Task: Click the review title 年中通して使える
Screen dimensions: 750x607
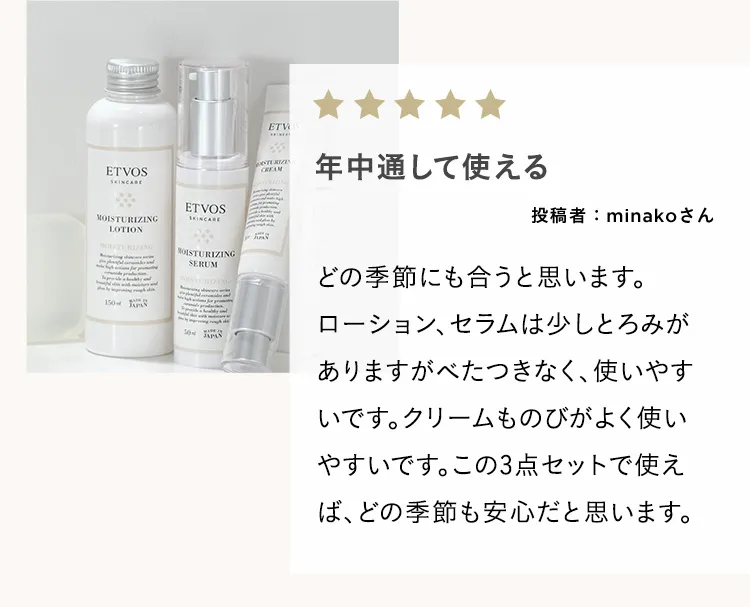Action: pyautogui.click(x=431, y=167)
